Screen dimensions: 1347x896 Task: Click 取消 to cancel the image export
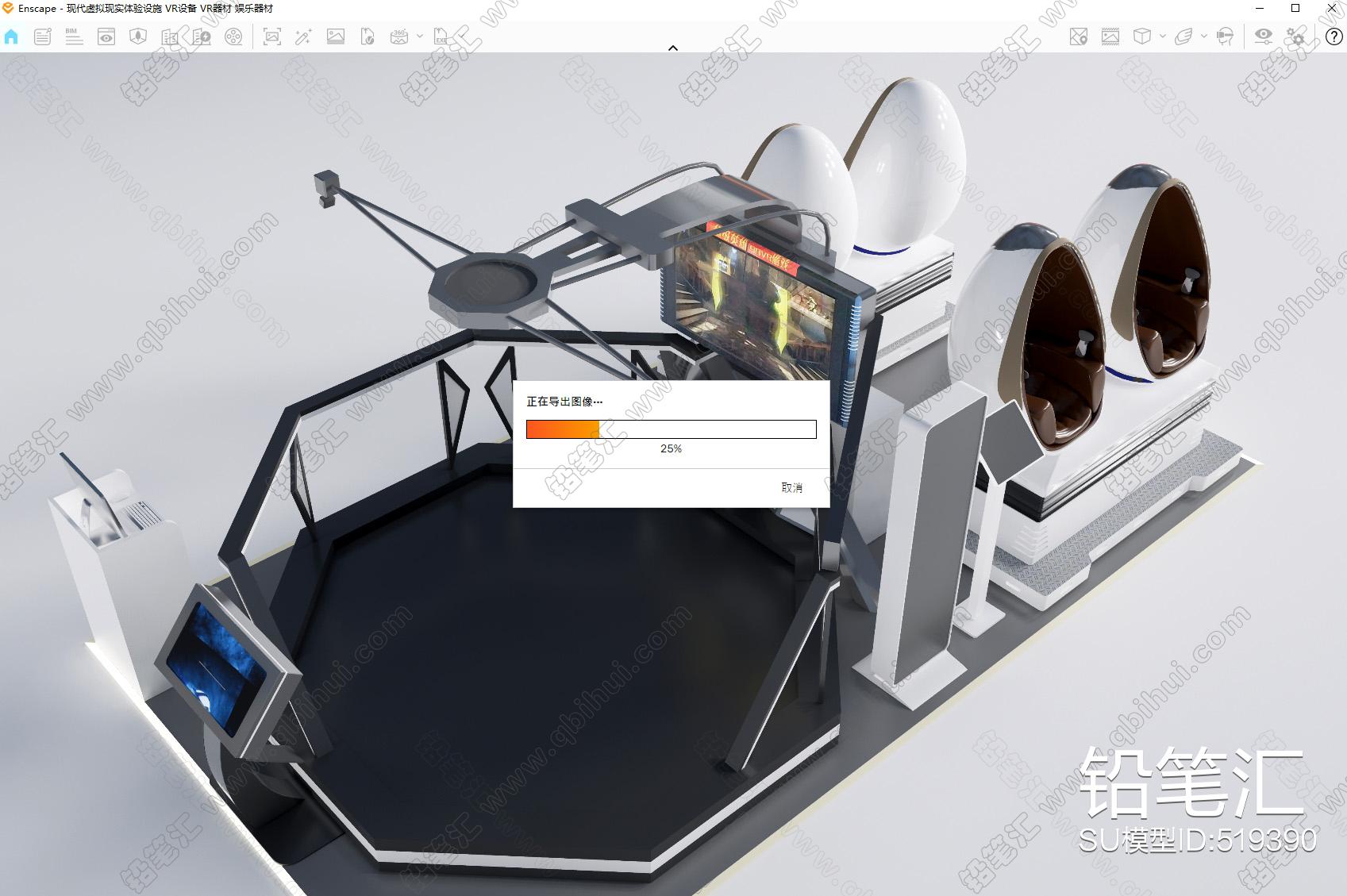[791, 487]
